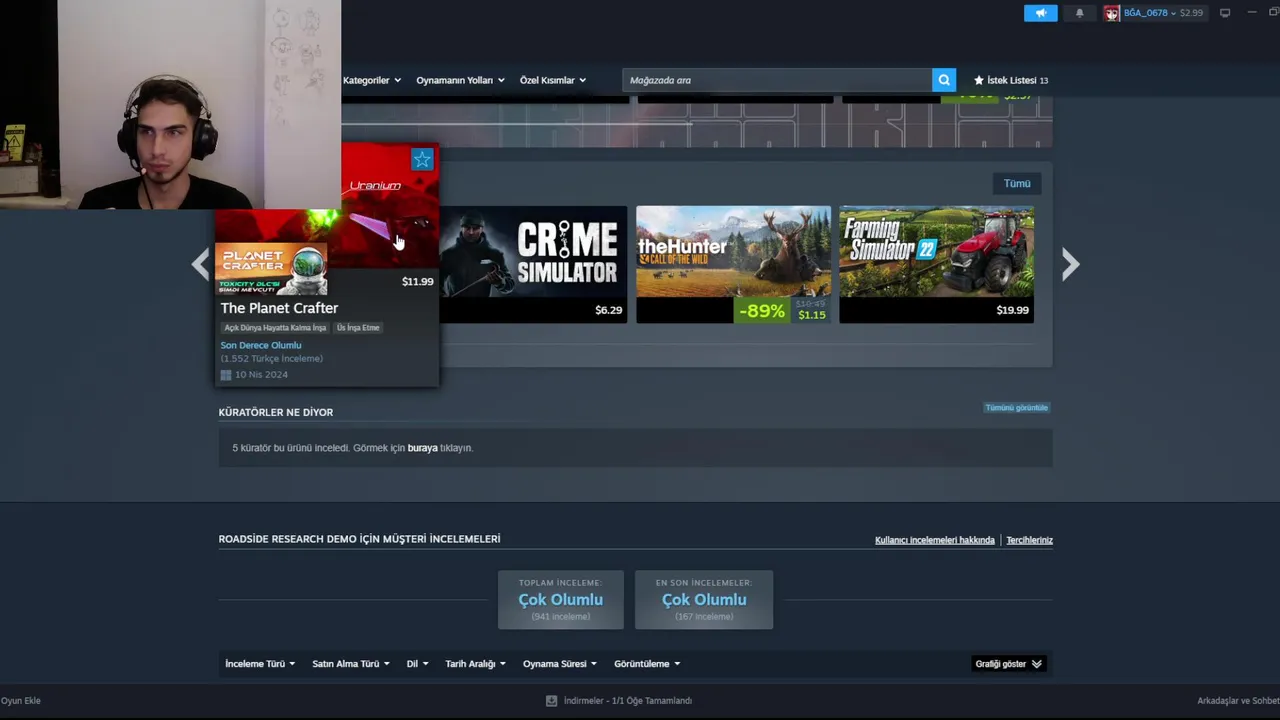Click the Üs İnşa Etme tag
Viewport: 1280px width, 720px height.
tap(358, 327)
